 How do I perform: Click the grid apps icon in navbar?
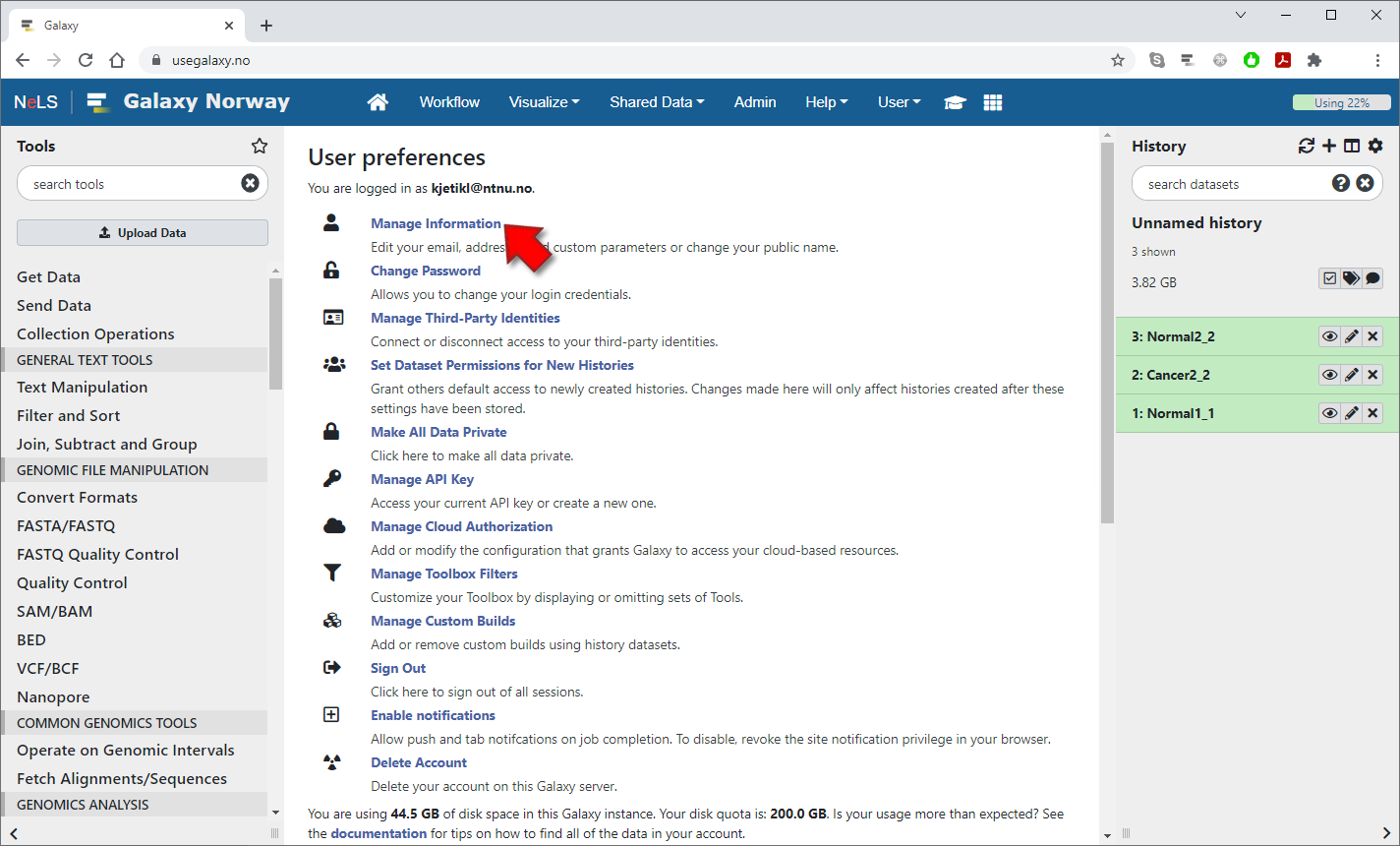(x=993, y=102)
